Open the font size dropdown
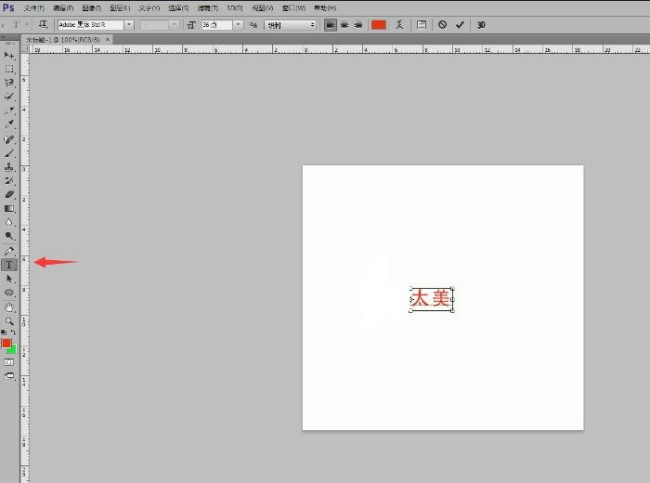 (238, 24)
